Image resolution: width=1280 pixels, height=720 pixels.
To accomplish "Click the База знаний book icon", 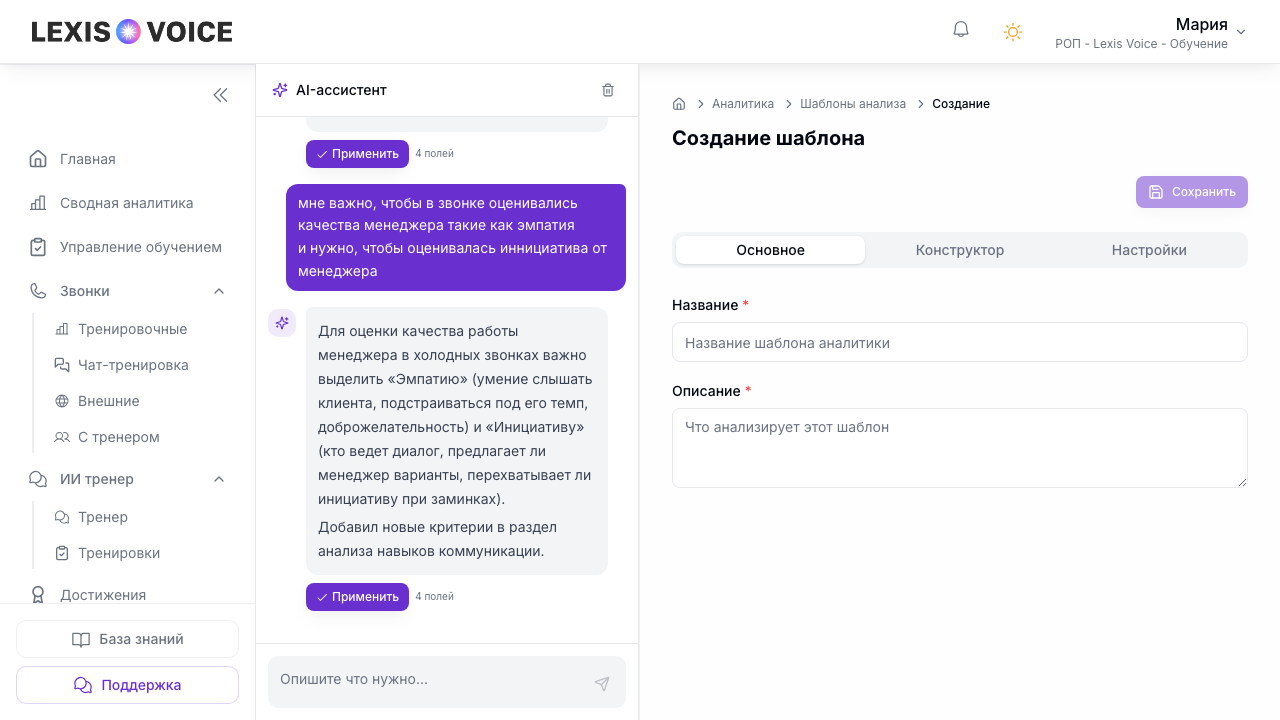I will click(81, 639).
